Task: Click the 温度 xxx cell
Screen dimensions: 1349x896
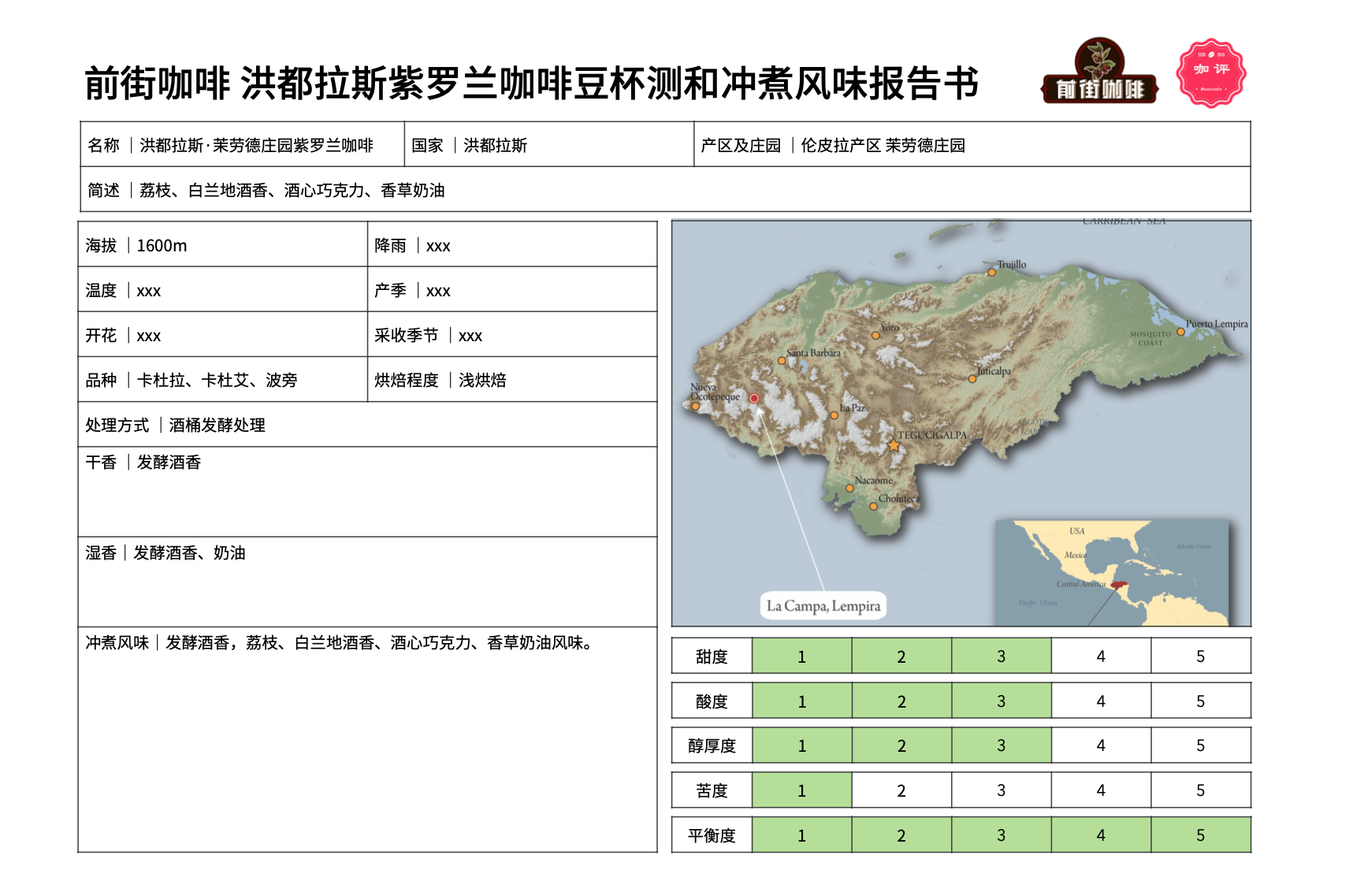Action: pos(223,290)
